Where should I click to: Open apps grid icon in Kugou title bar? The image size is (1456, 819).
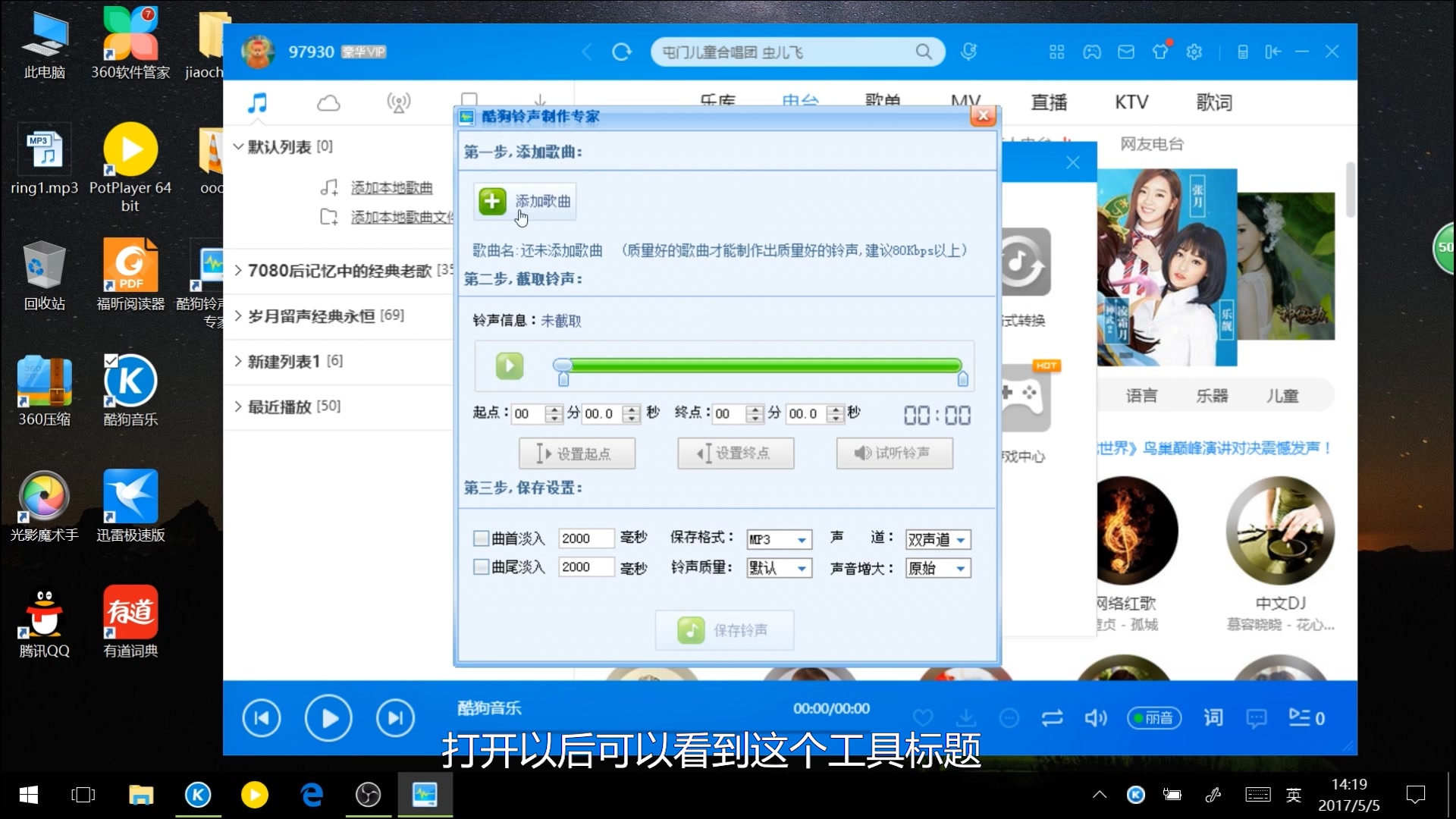[x=1056, y=52]
